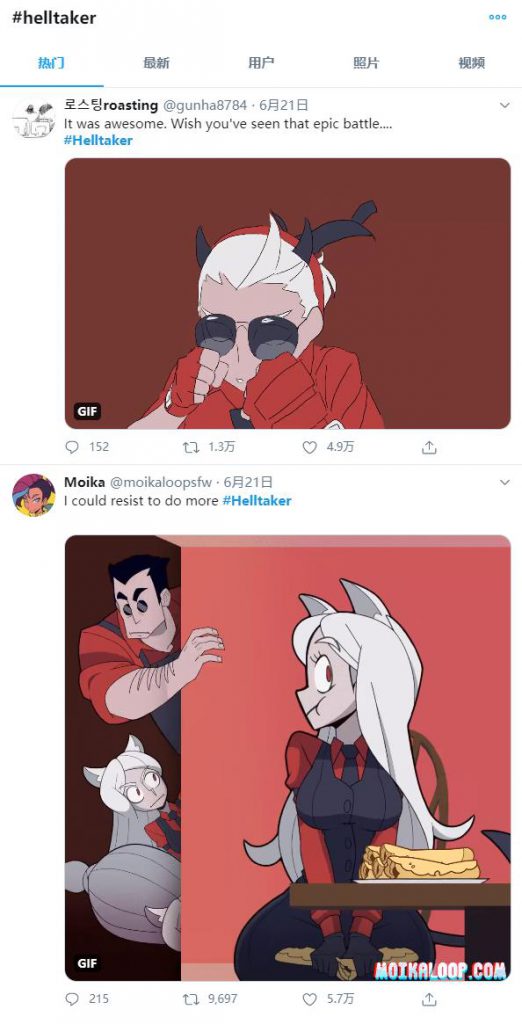Expand Moika tweet's chevron menu
The height and width of the screenshot is (1024, 522).
[504, 483]
